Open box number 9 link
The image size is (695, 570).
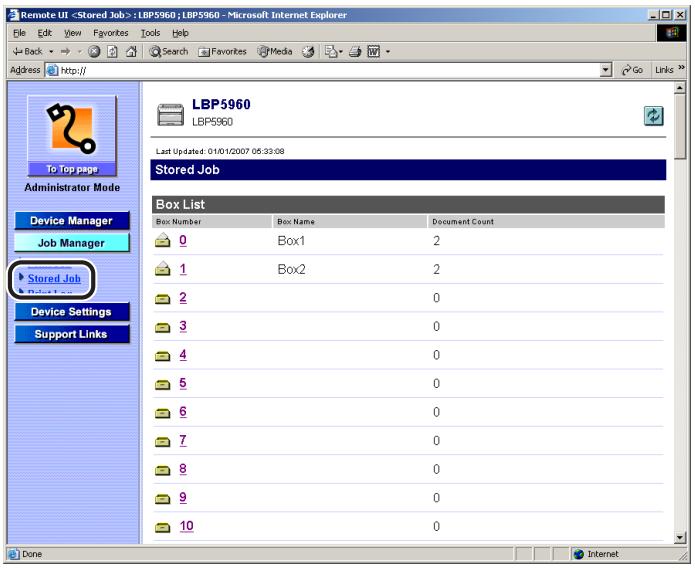183,498
